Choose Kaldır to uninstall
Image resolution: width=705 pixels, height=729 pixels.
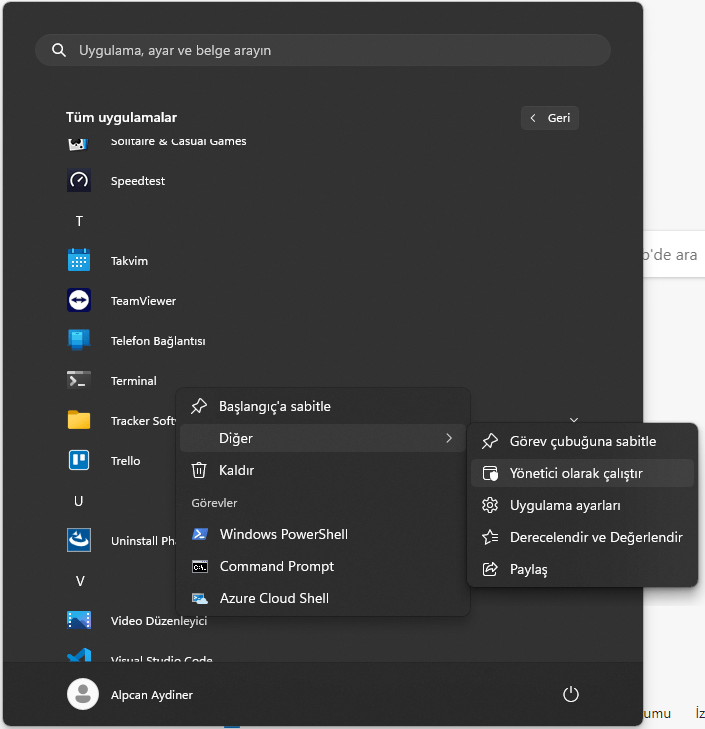[323, 470]
